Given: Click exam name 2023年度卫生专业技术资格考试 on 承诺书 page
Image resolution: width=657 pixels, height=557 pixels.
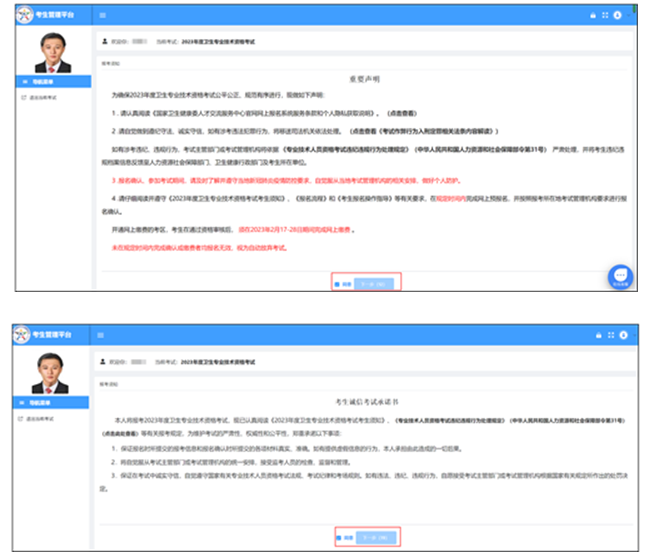Looking at the screenshot, I should click(218, 362).
